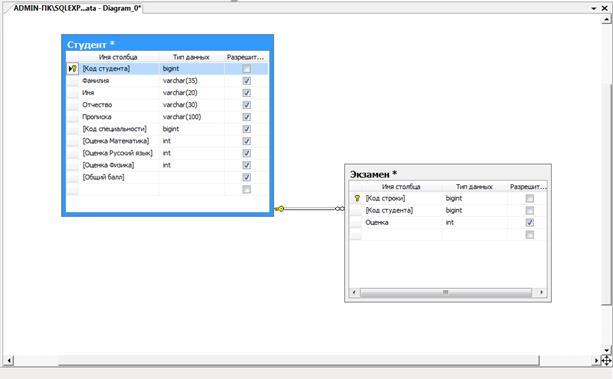
Task: Click diagram vertical scrollbar down arrow
Action: pos(606,350)
